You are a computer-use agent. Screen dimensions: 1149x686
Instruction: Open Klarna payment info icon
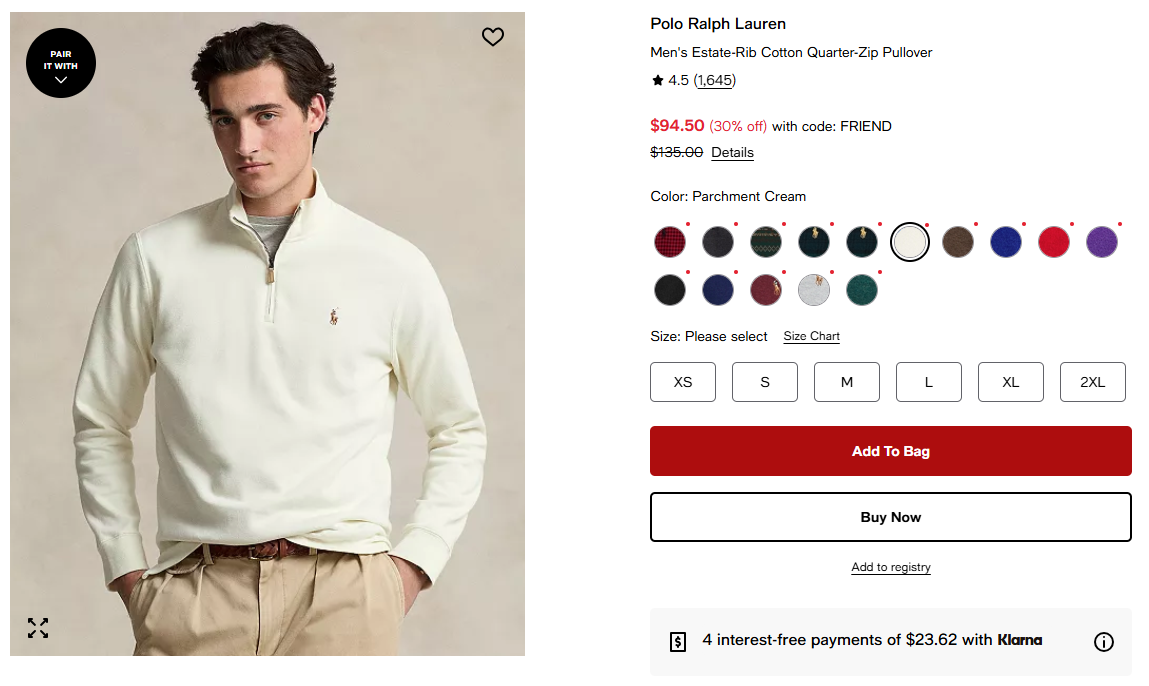[x=1104, y=642]
